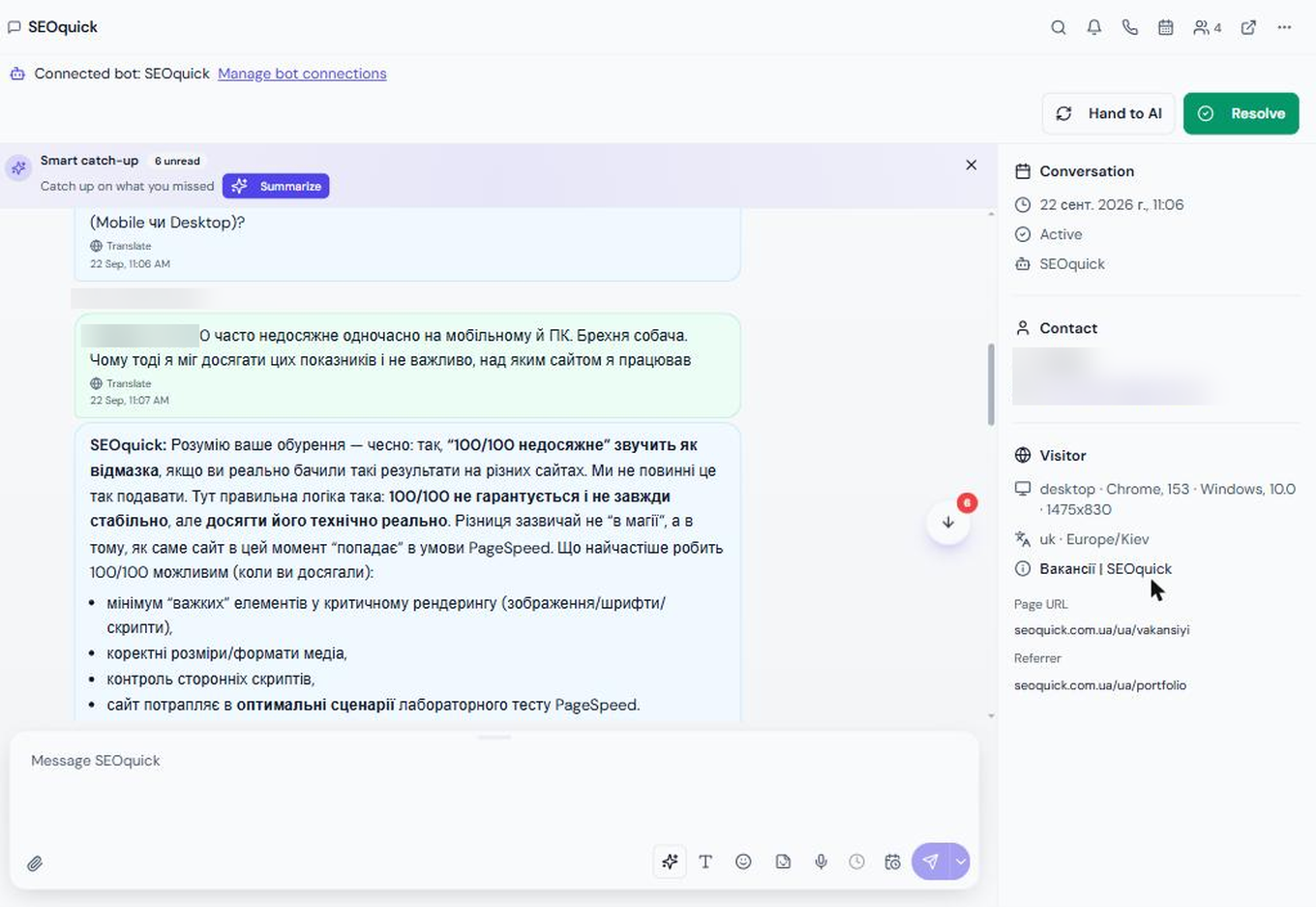Click the 6 unread badge

pyautogui.click(x=177, y=161)
